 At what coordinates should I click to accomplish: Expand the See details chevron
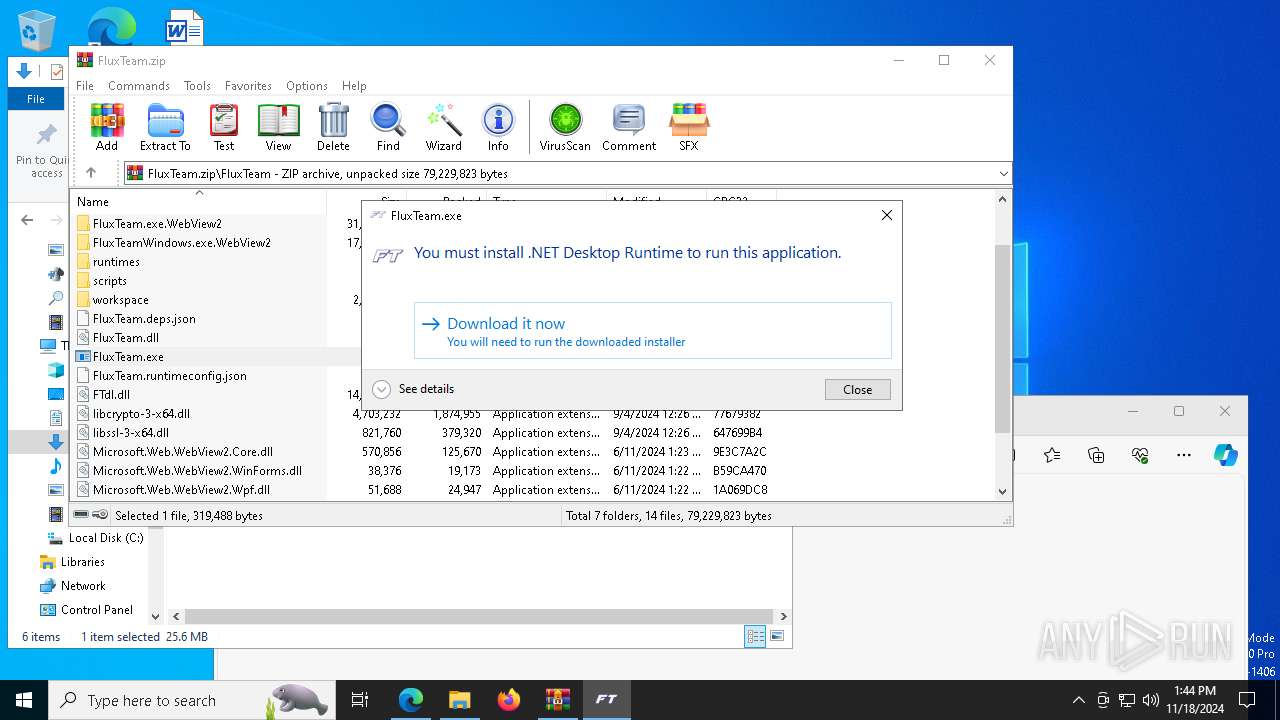pos(381,389)
